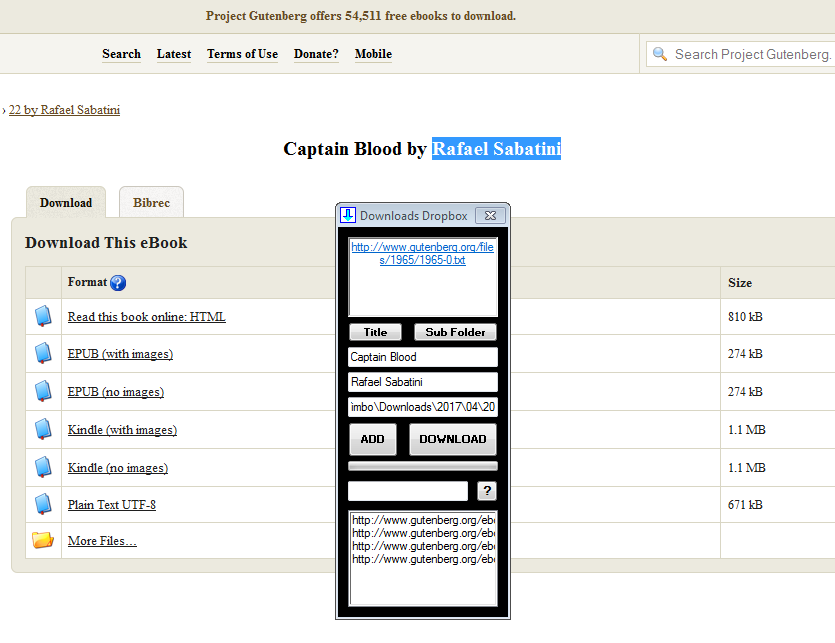This screenshot has width=835, height=643.
Task: Click the book icon beside Read this book online
Action: click(x=43, y=316)
